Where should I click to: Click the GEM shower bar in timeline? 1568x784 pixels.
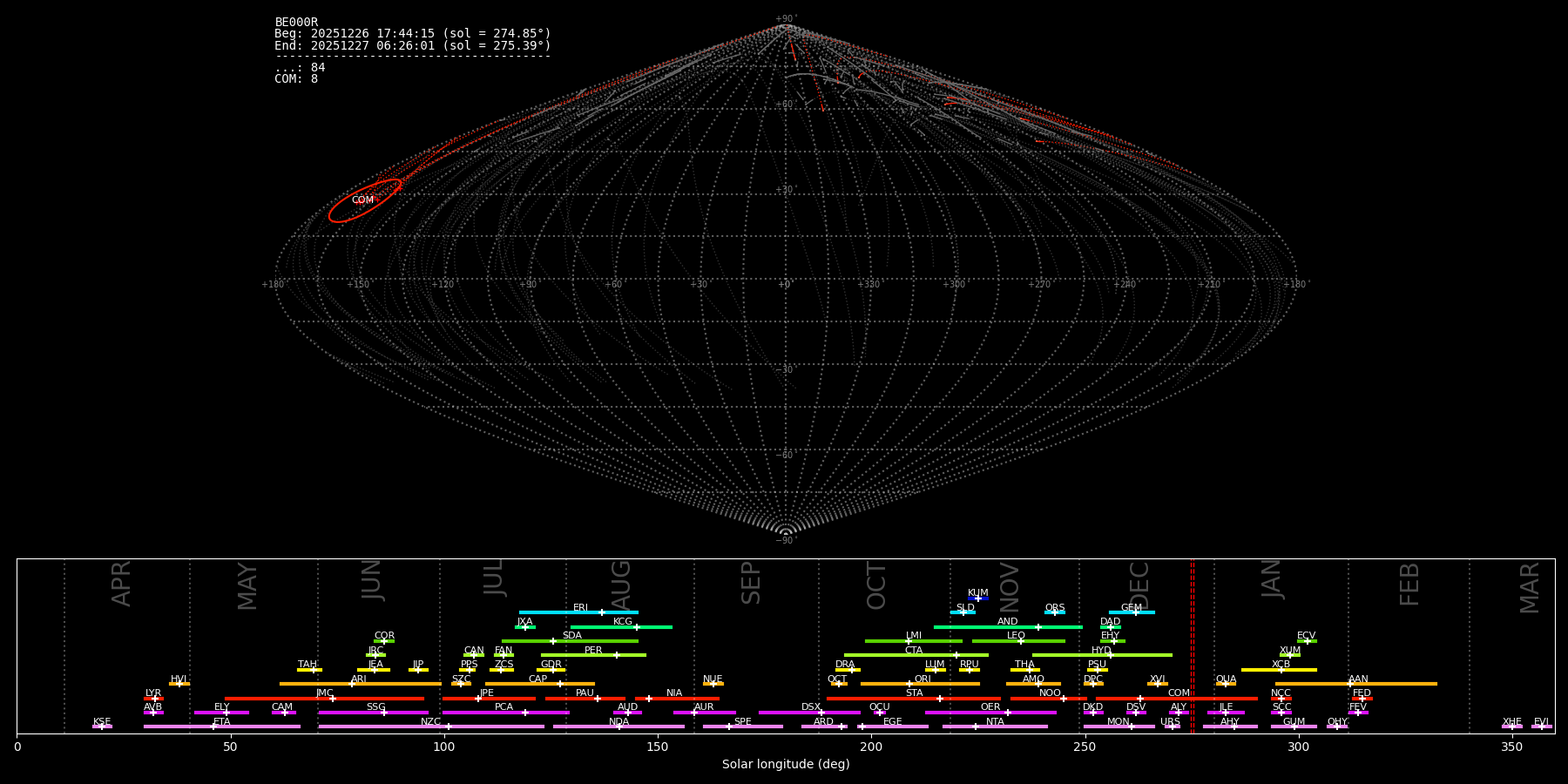(x=1132, y=612)
